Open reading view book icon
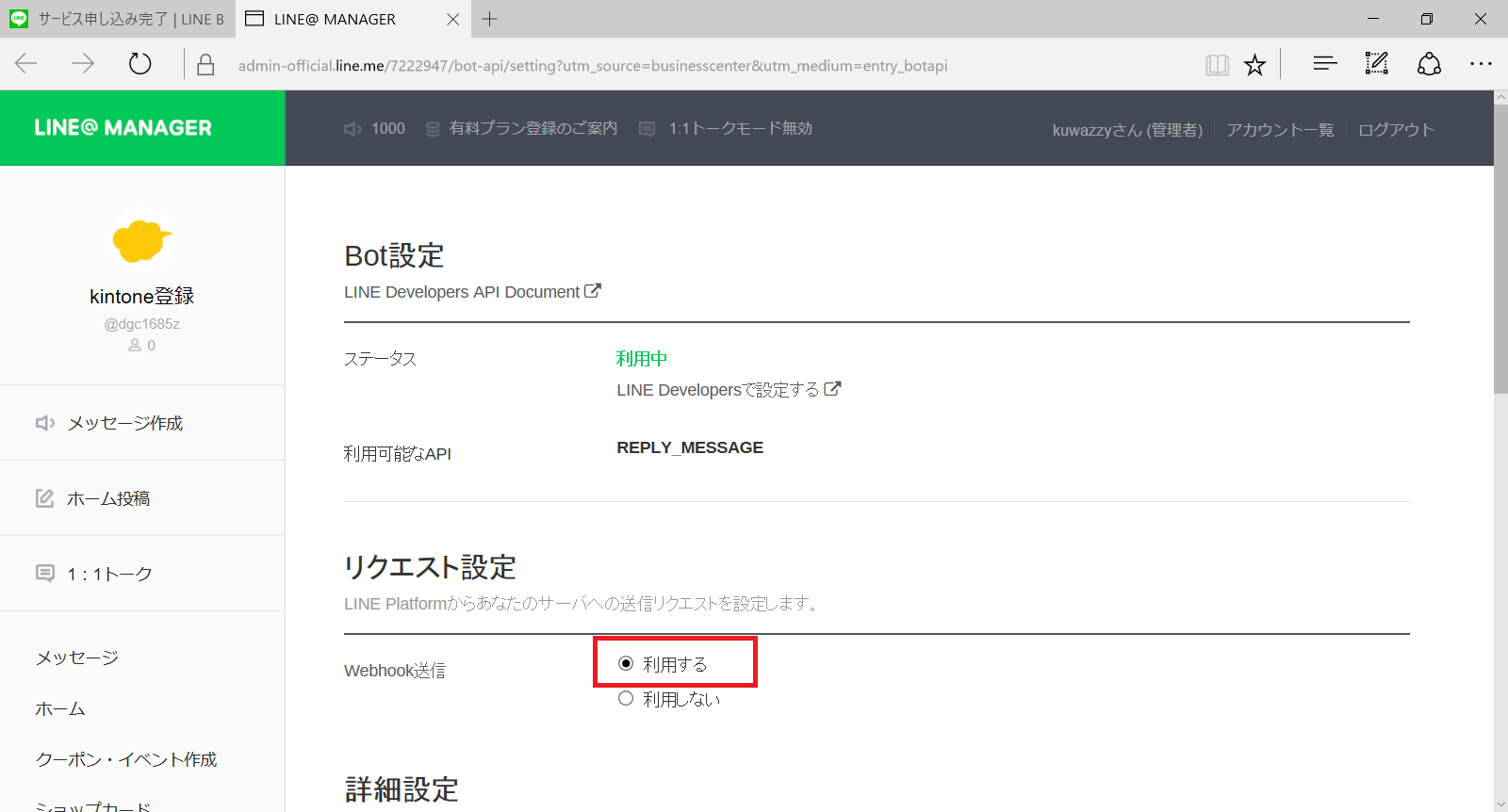The width and height of the screenshot is (1508, 812). (1217, 65)
